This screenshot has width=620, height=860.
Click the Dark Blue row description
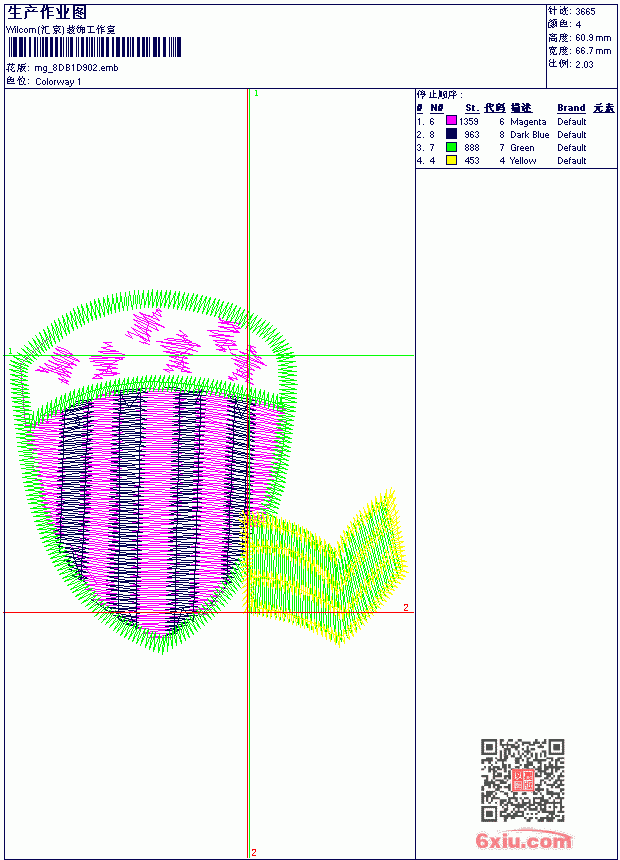529,134
